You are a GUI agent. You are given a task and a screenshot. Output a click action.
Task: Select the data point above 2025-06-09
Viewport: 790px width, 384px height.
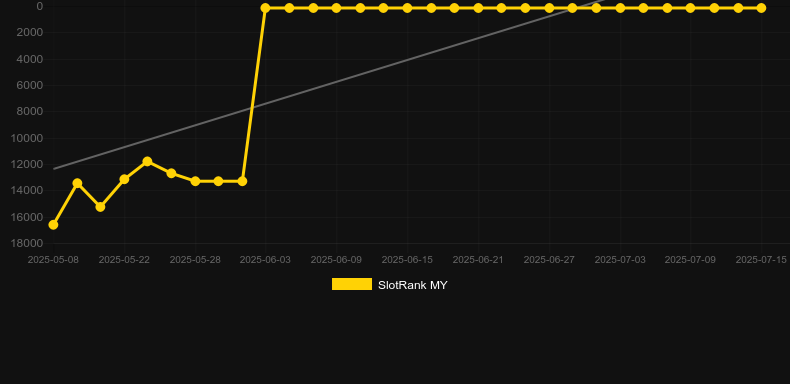click(x=336, y=8)
